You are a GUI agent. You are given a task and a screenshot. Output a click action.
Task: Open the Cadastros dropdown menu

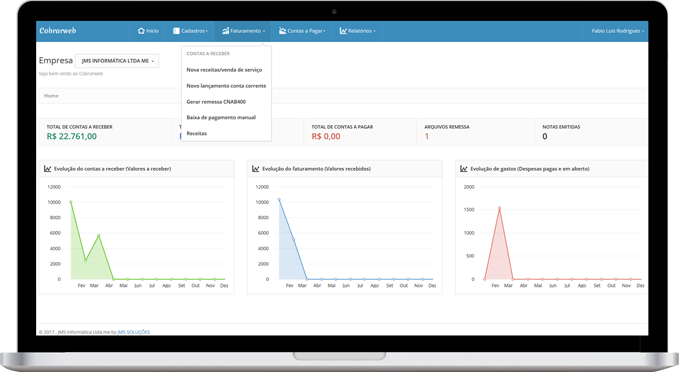pos(190,31)
